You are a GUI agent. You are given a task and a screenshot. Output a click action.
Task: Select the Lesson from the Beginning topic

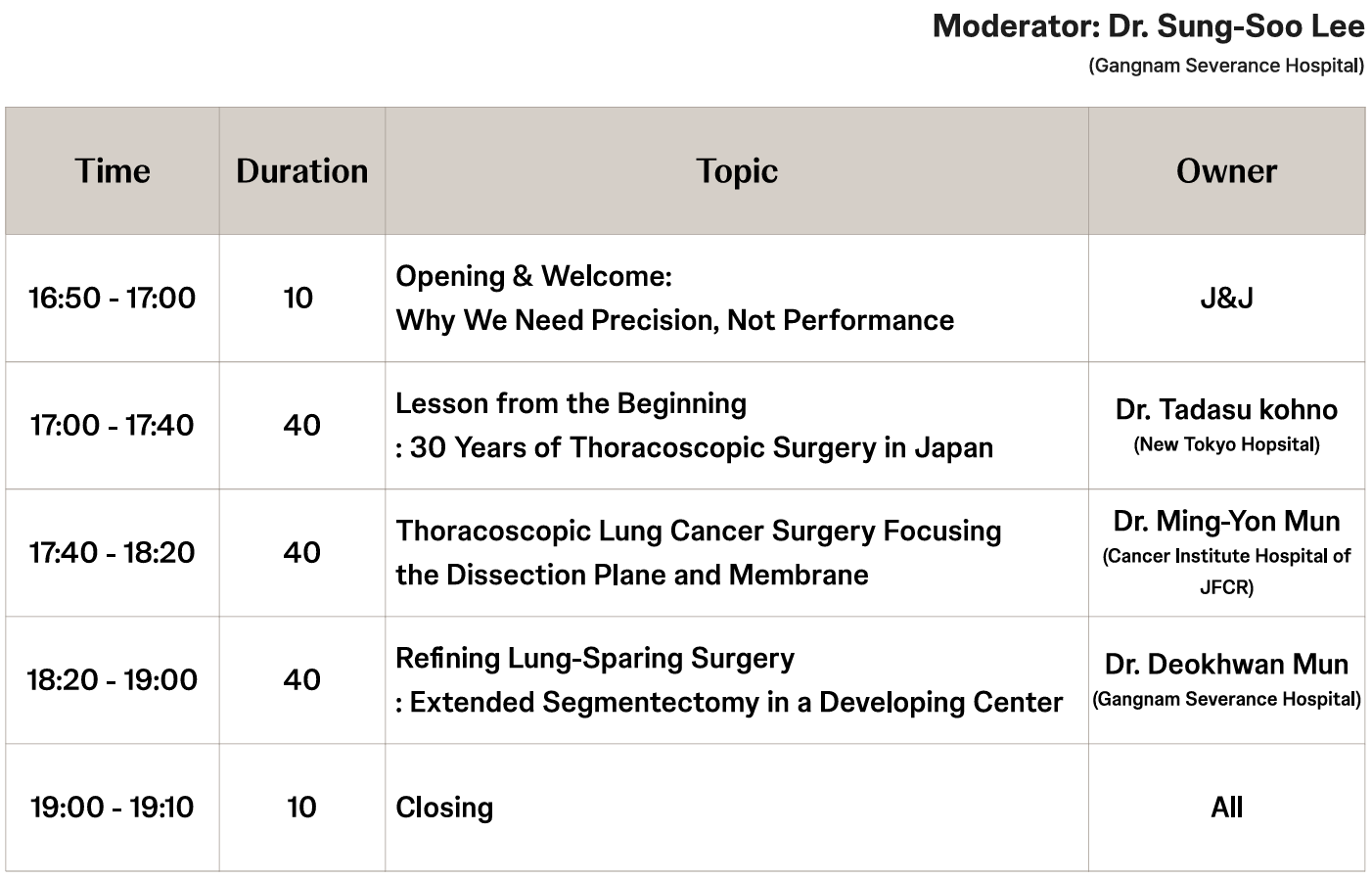tap(571, 403)
